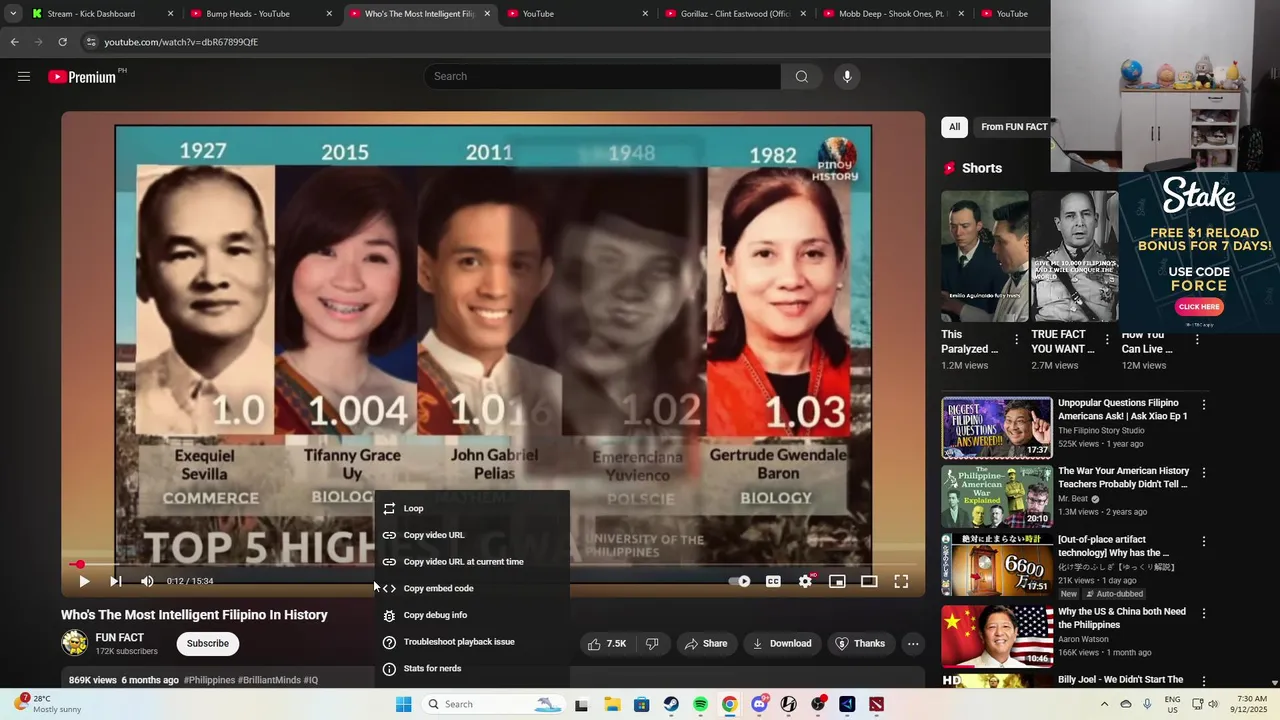Focus the address bar URL
Screen dimensions: 1280x720
[x=181, y=42]
